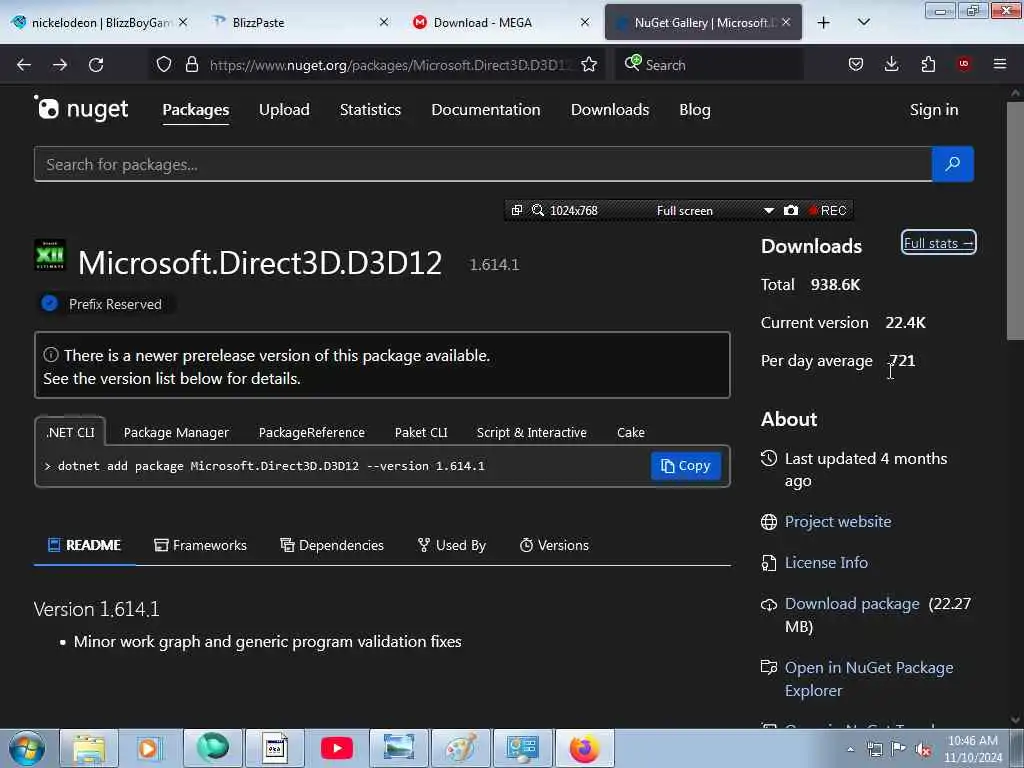Switch to the Download - MEGA tab
This screenshot has width=1024, height=768.
coord(502,23)
